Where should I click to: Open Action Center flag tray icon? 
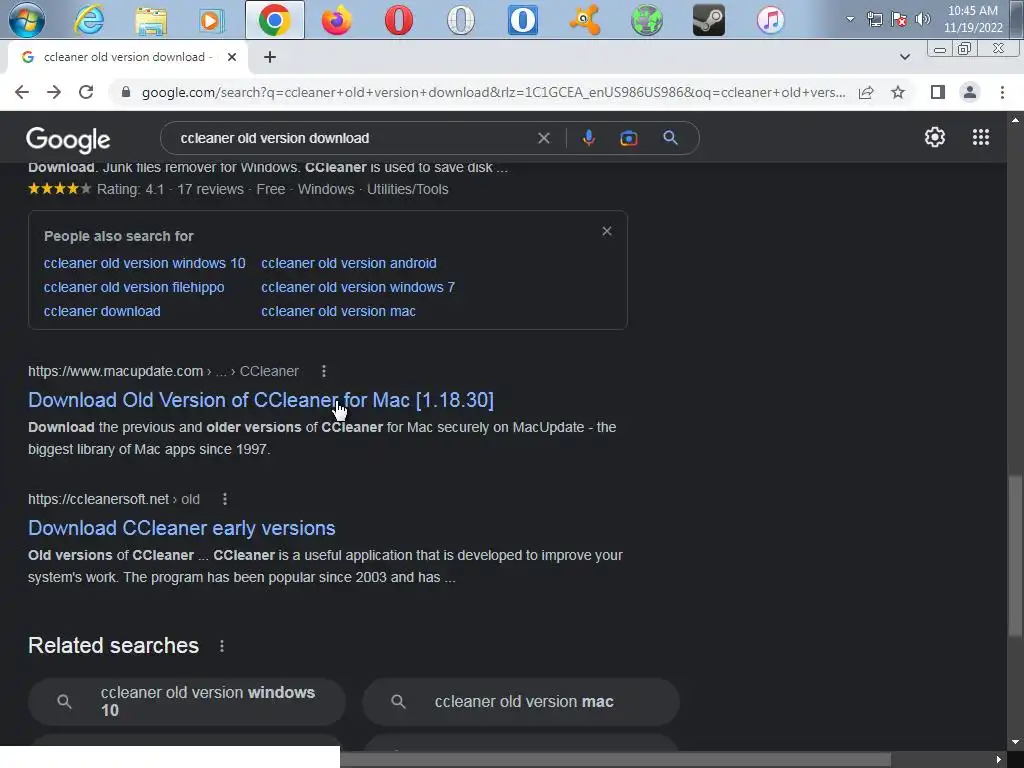click(899, 19)
